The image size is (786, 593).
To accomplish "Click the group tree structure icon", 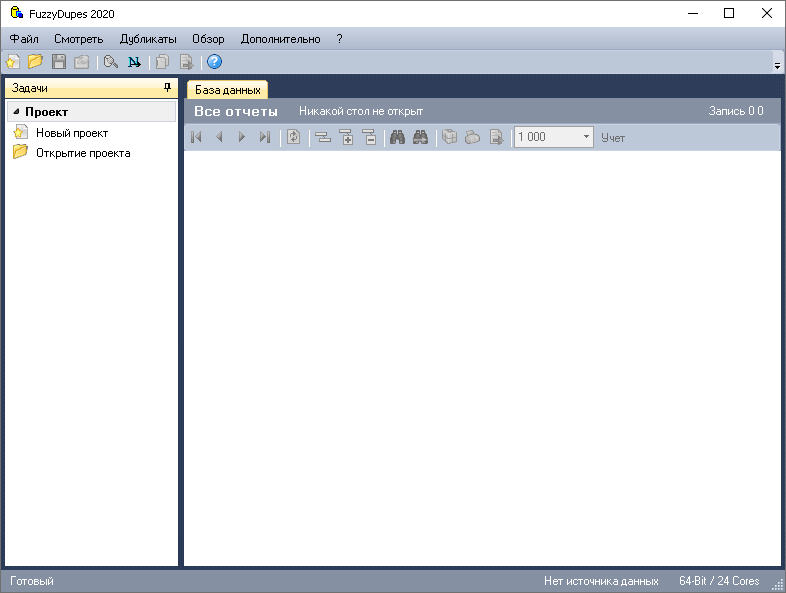I will click(x=323, y=137).
